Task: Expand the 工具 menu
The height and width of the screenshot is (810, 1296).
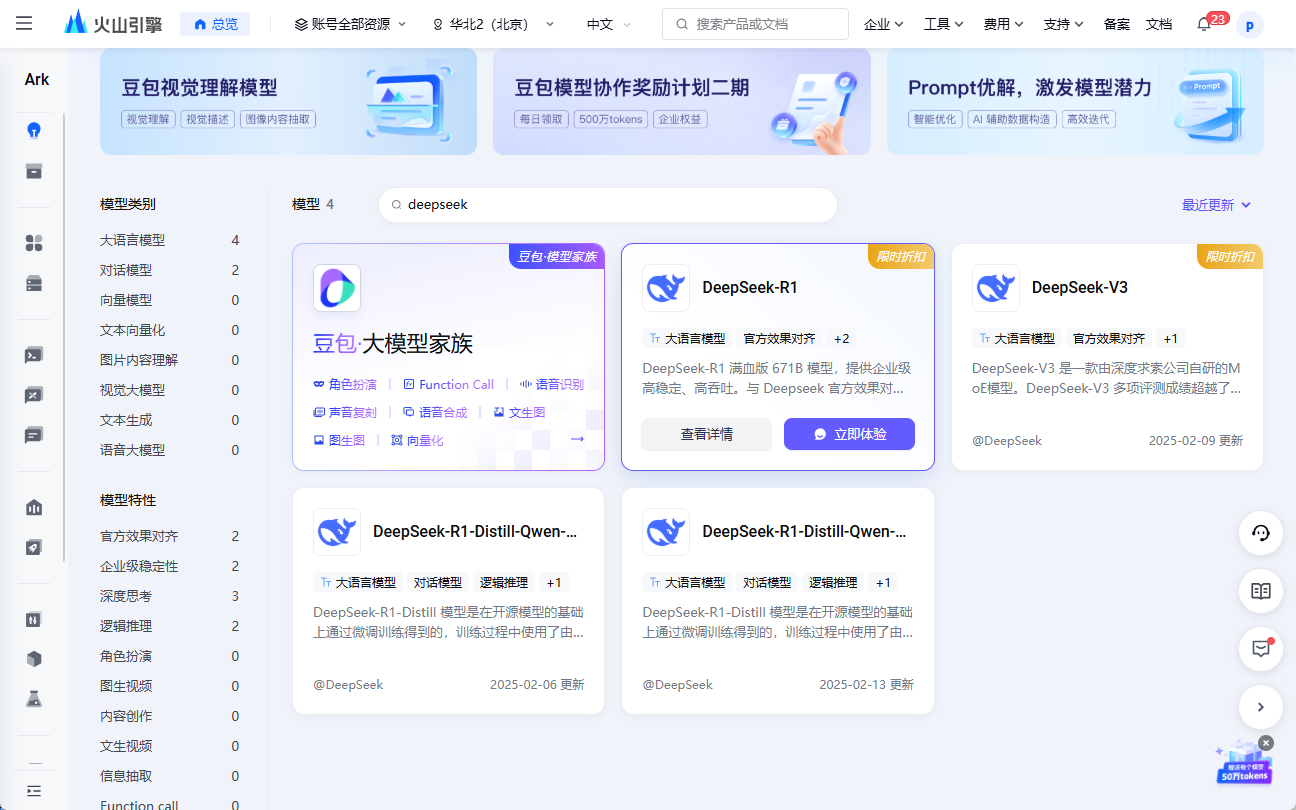Action: (x=943, y=24)
